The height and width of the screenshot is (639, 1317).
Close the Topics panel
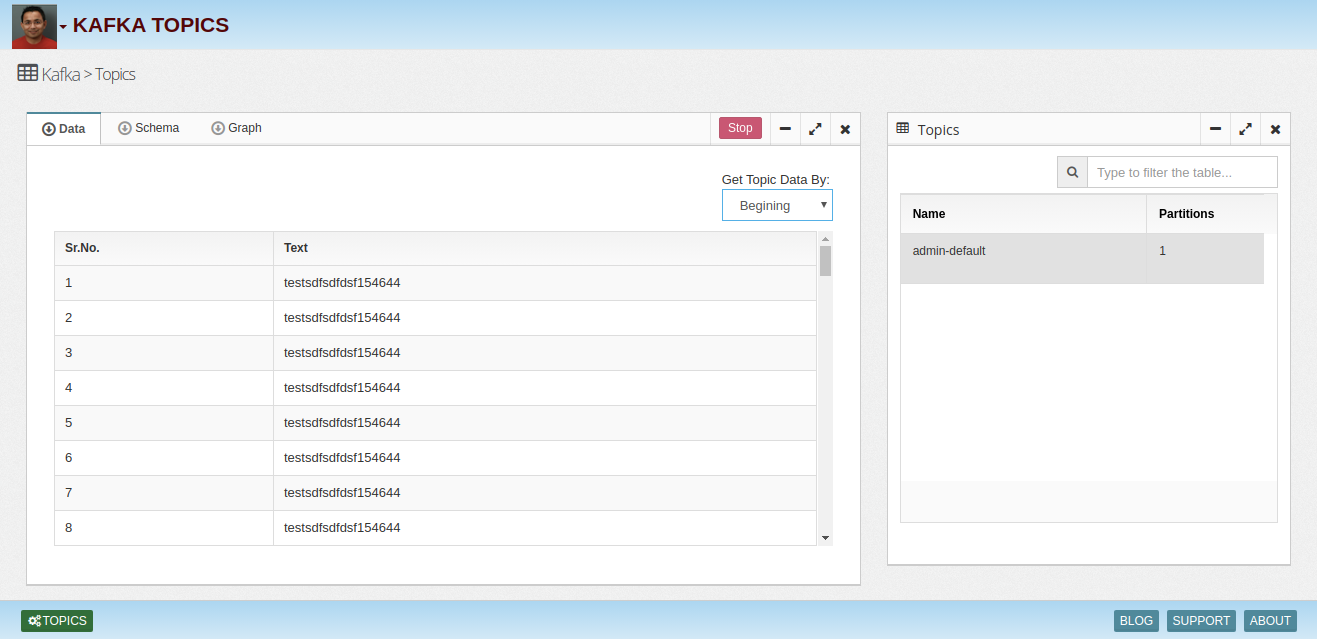[x=1275, y=129]
